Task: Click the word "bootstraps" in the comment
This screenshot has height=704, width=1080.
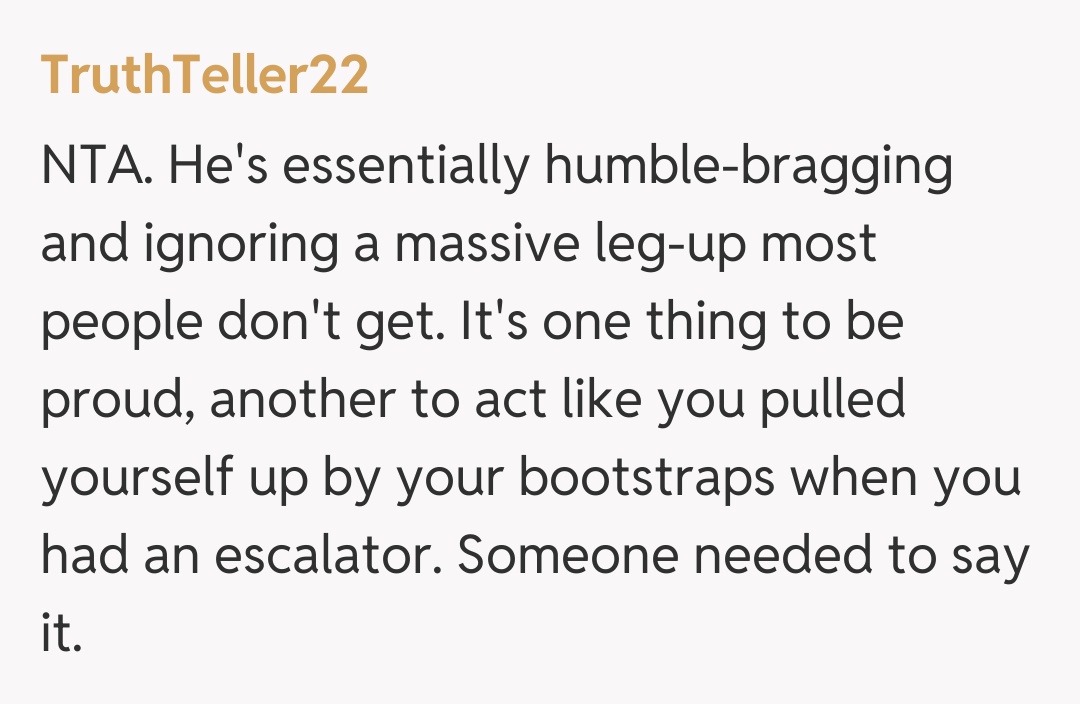Action: pyautogui.click(x=647, y=478)
